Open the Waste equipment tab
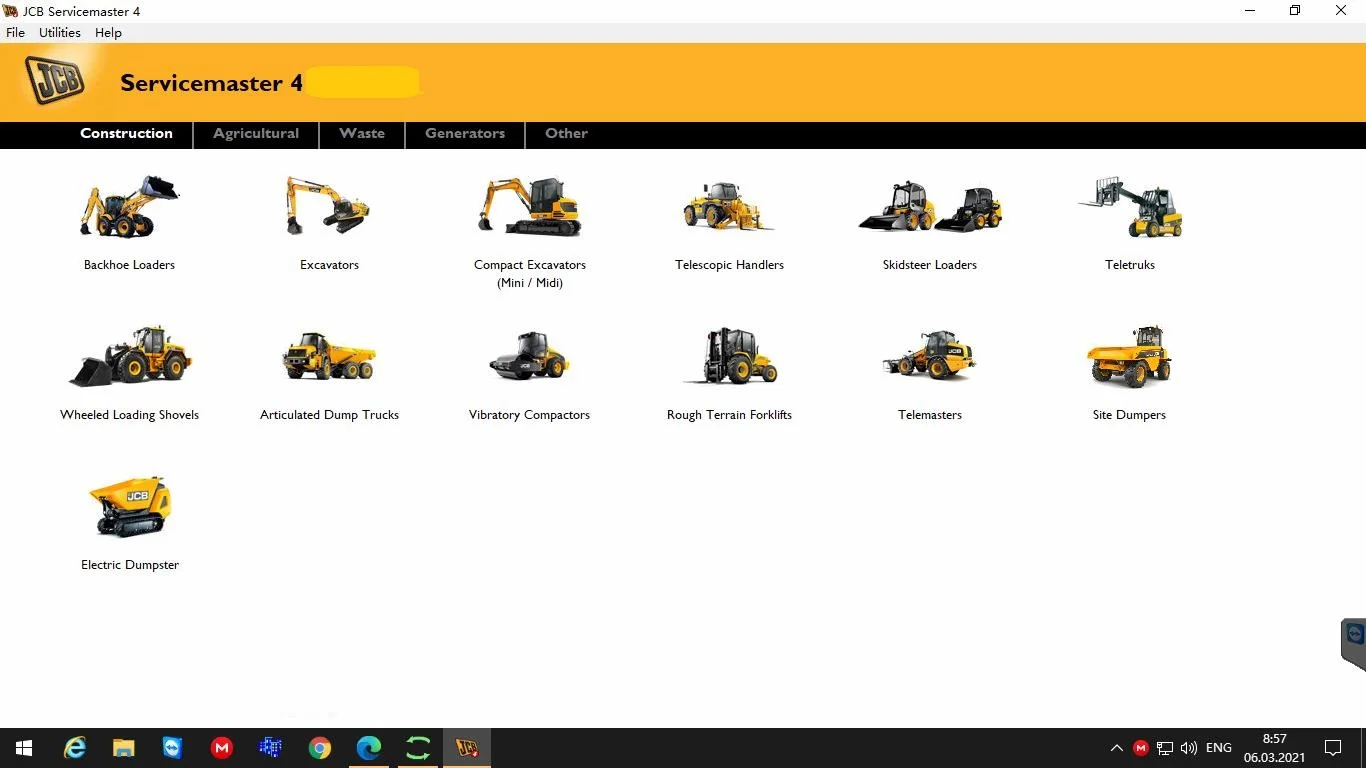The image size is (1366, 768). click(x=361, y=134)
